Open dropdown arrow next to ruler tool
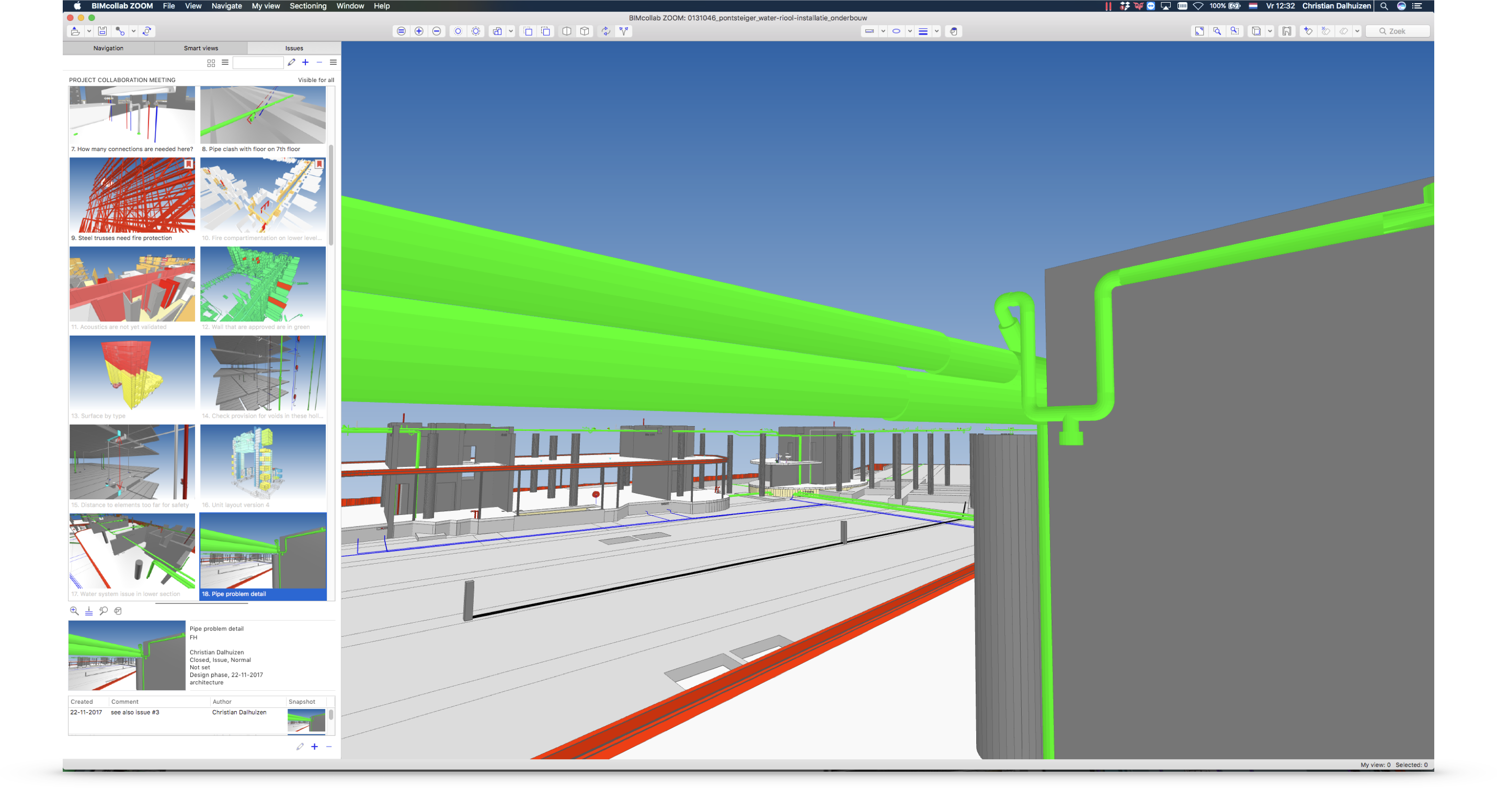 883,31
